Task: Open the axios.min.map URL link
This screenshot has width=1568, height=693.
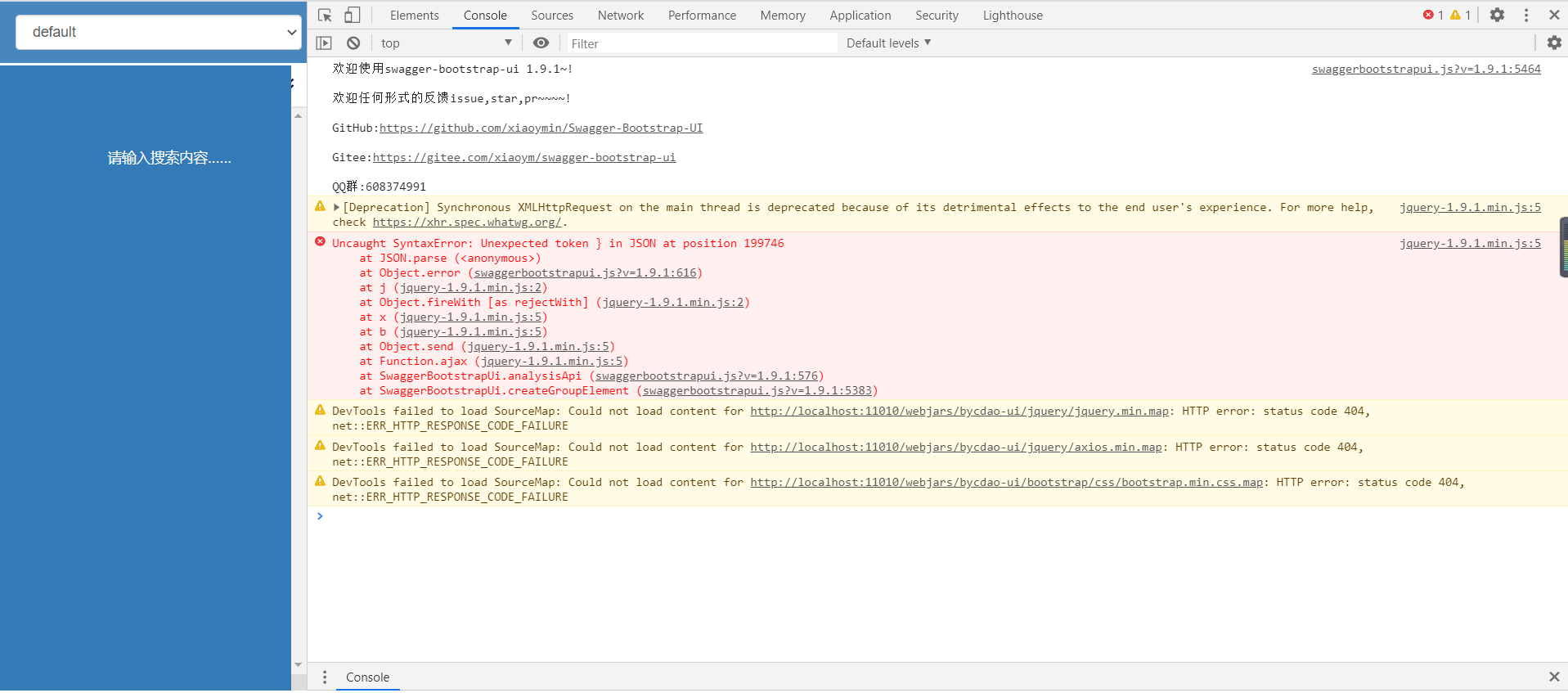Action: pyautogui.click(x=956, y=447)
